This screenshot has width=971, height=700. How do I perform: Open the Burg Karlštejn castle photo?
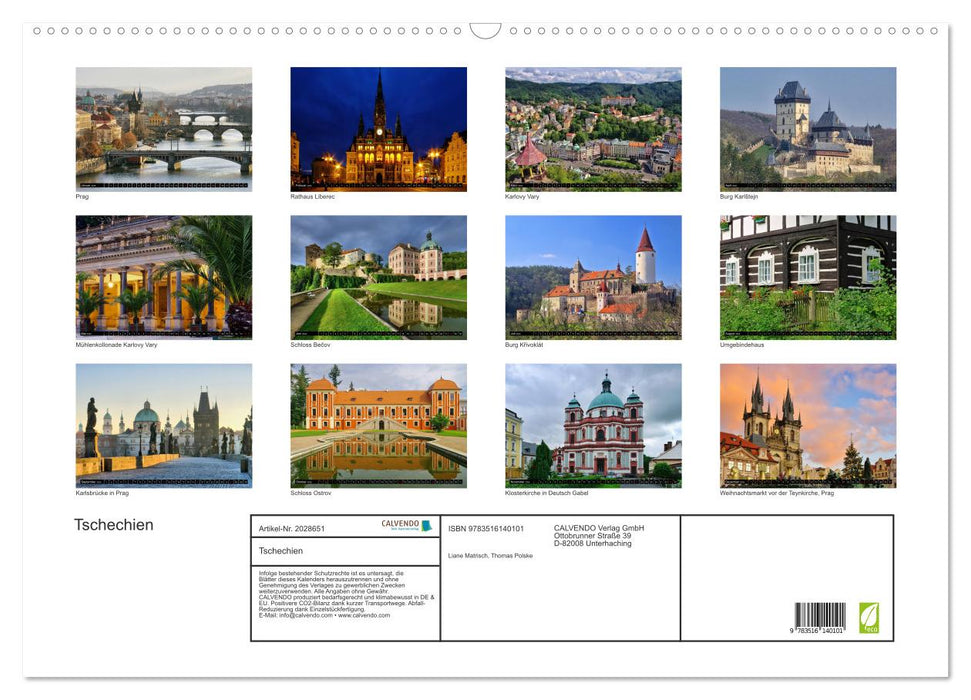809,128
